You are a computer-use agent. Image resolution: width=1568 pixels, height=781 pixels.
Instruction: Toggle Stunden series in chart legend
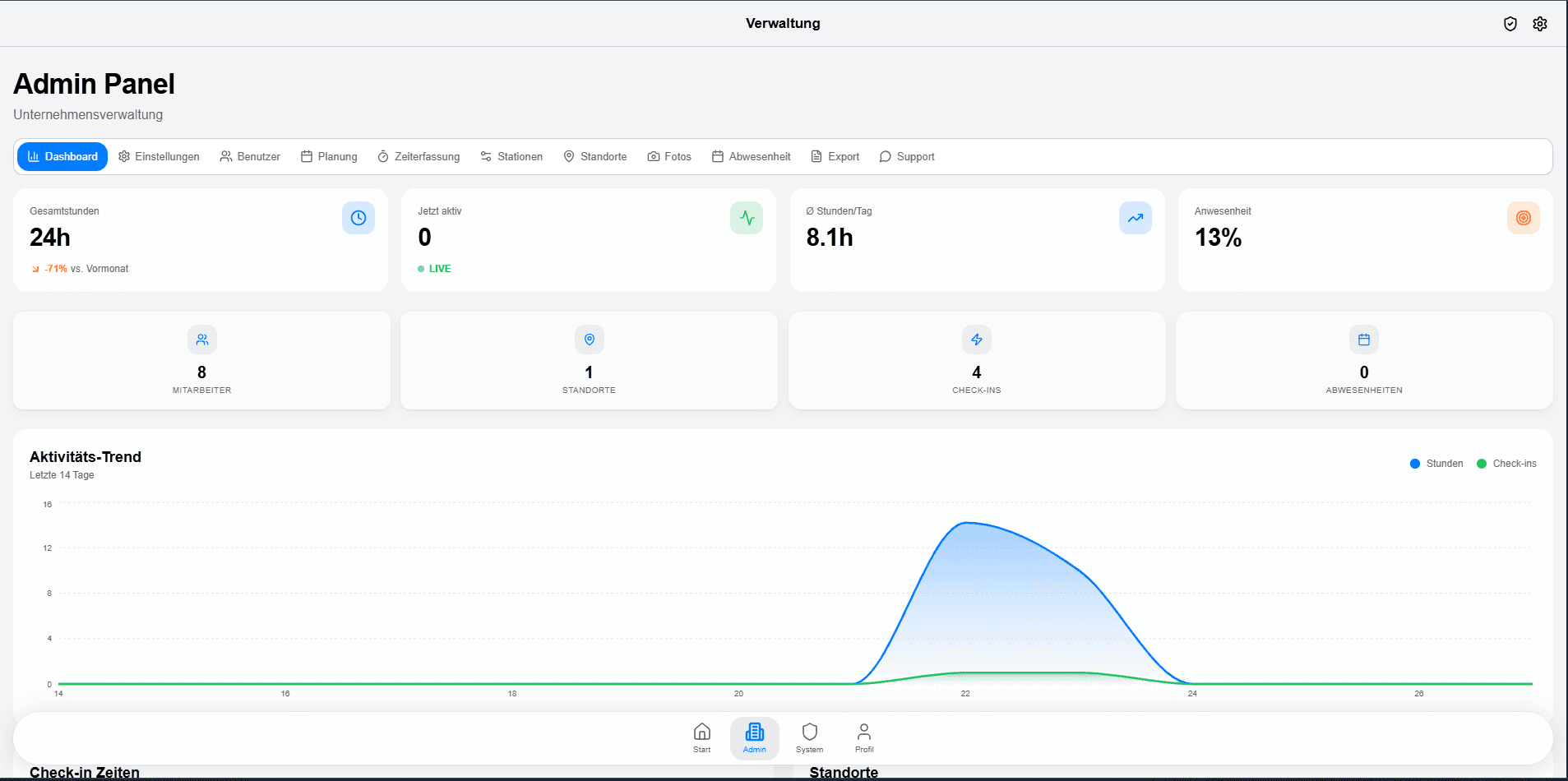point(1436,464)
